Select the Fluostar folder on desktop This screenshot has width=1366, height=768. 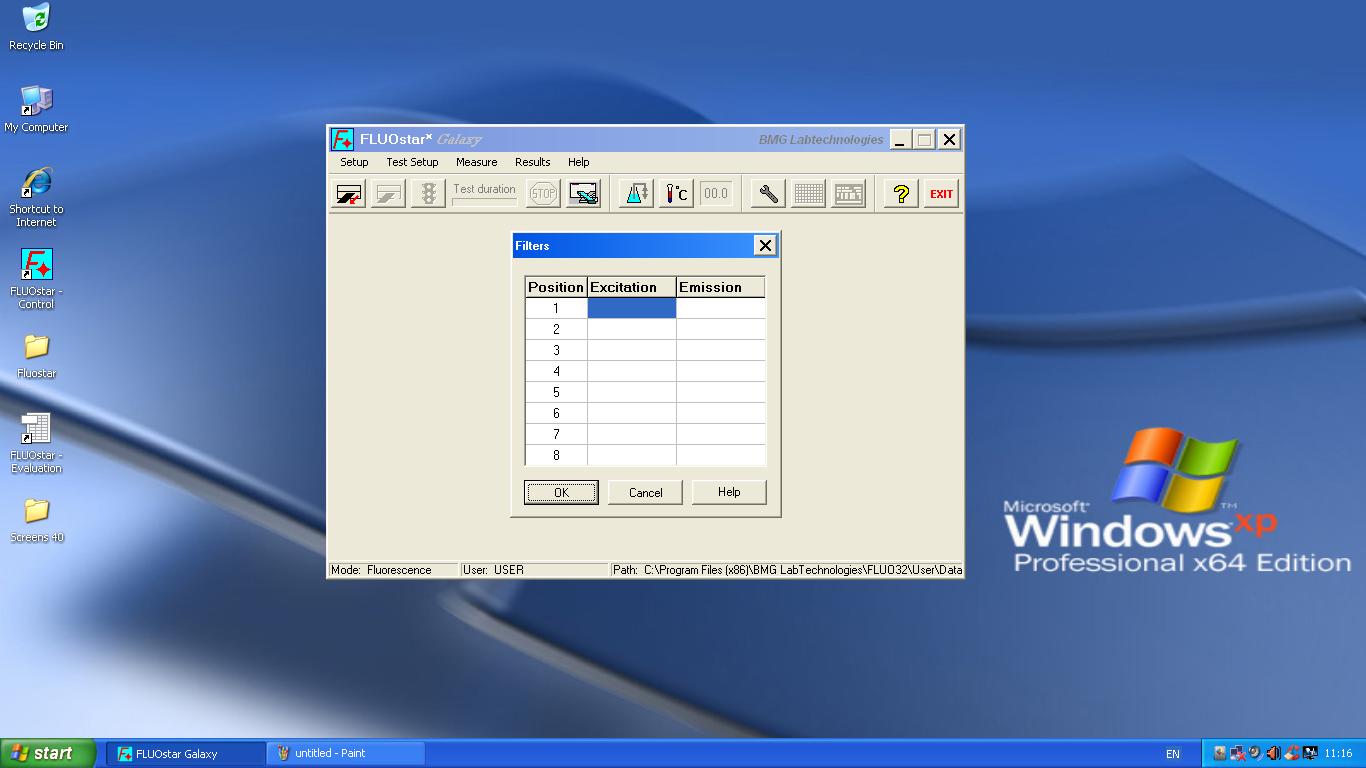[36, 356]
